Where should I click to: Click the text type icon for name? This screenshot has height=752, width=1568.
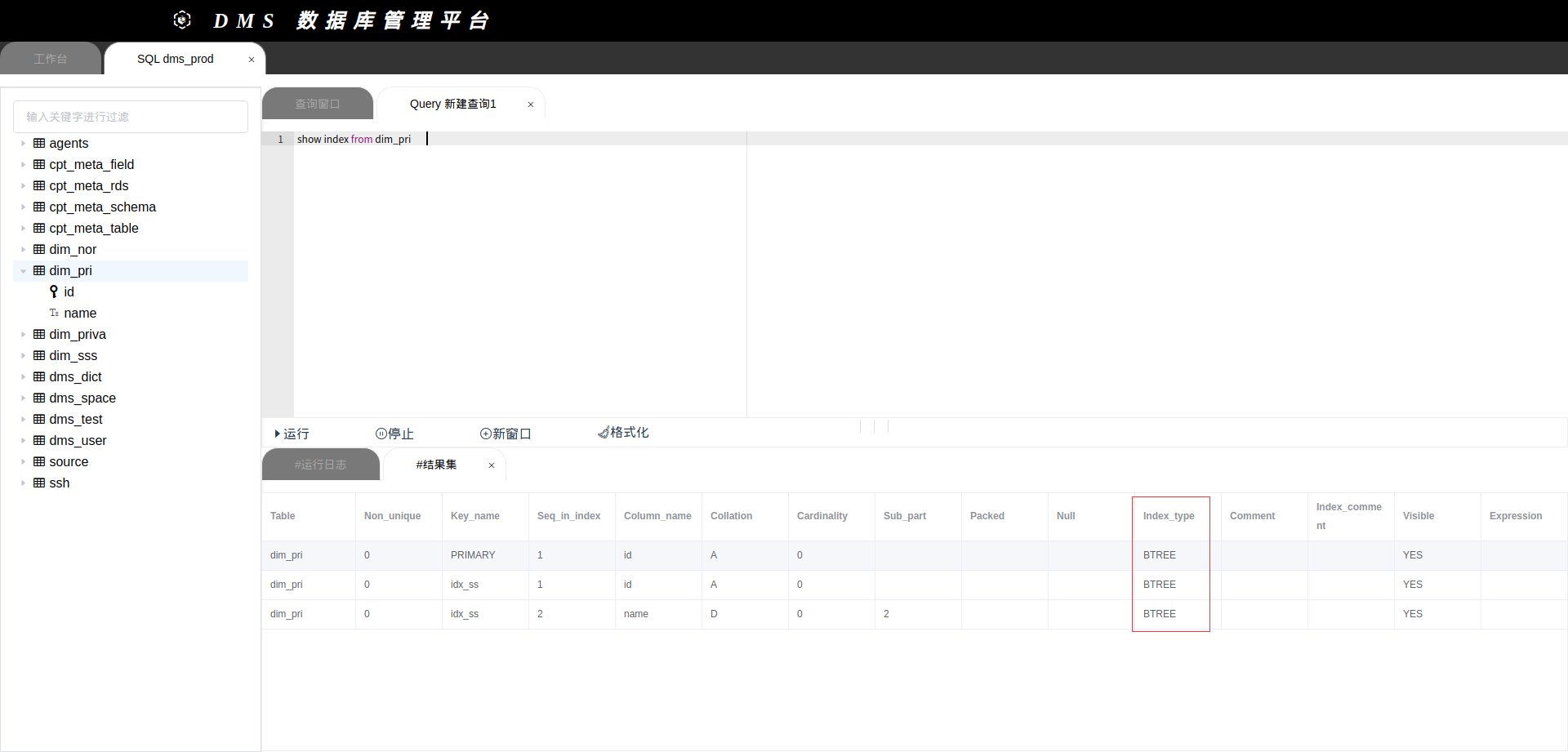tap(54, 313)
